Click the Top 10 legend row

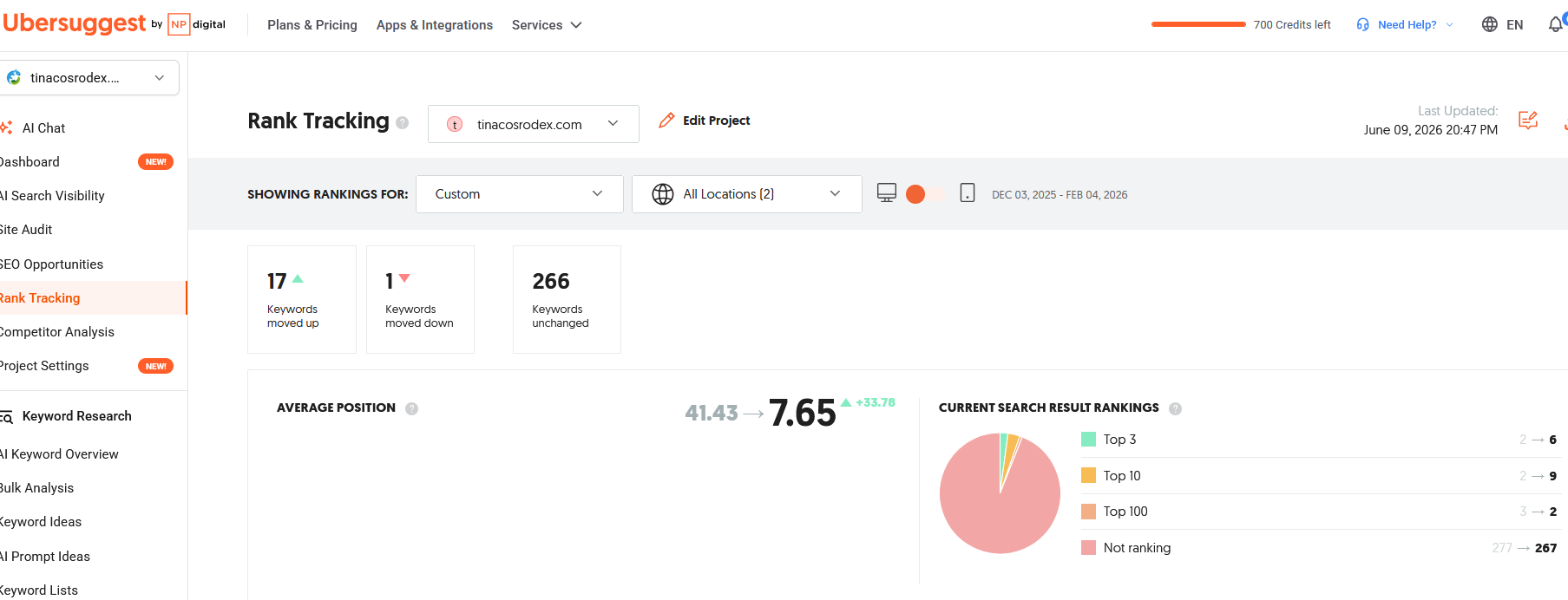point(1319,475)
